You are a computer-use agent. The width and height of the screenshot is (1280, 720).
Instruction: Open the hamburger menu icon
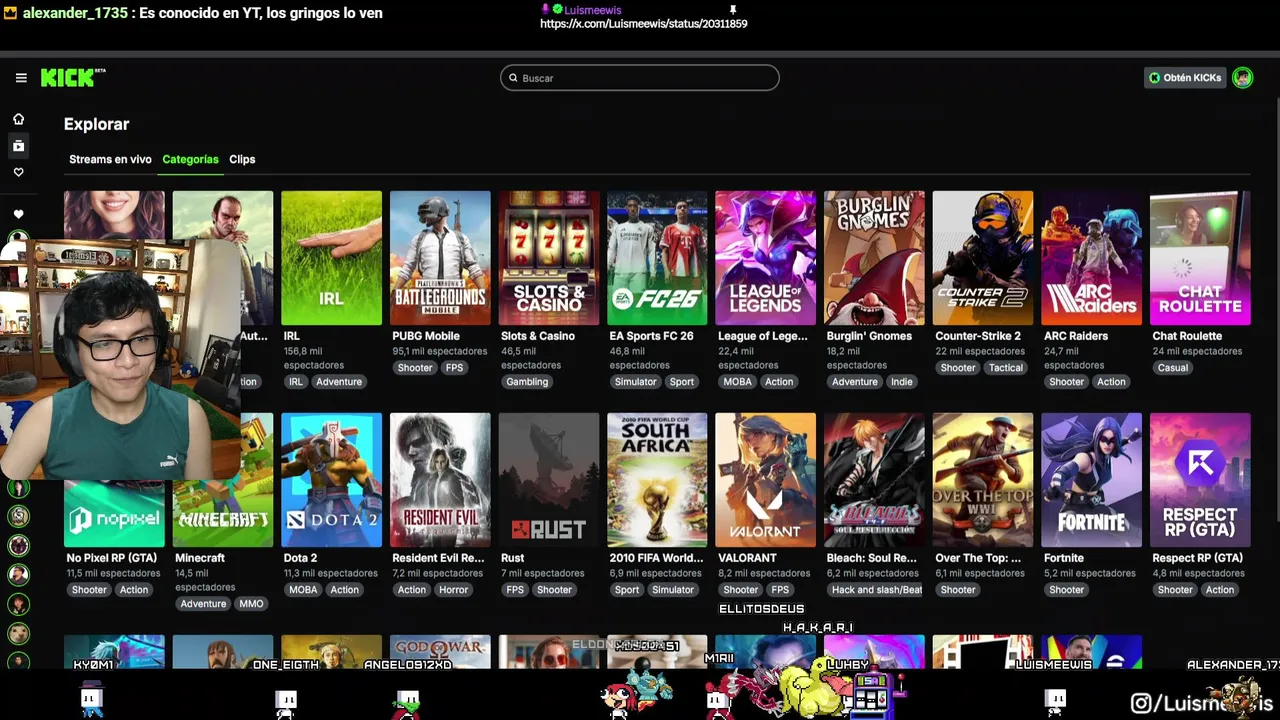(21, 78)
